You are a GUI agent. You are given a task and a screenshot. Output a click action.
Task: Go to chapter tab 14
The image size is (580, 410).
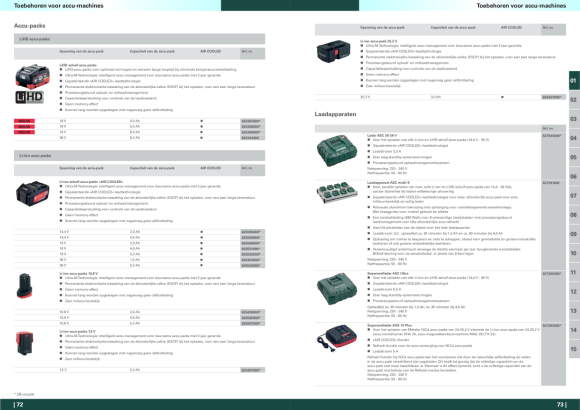click(x=574, y=330)
